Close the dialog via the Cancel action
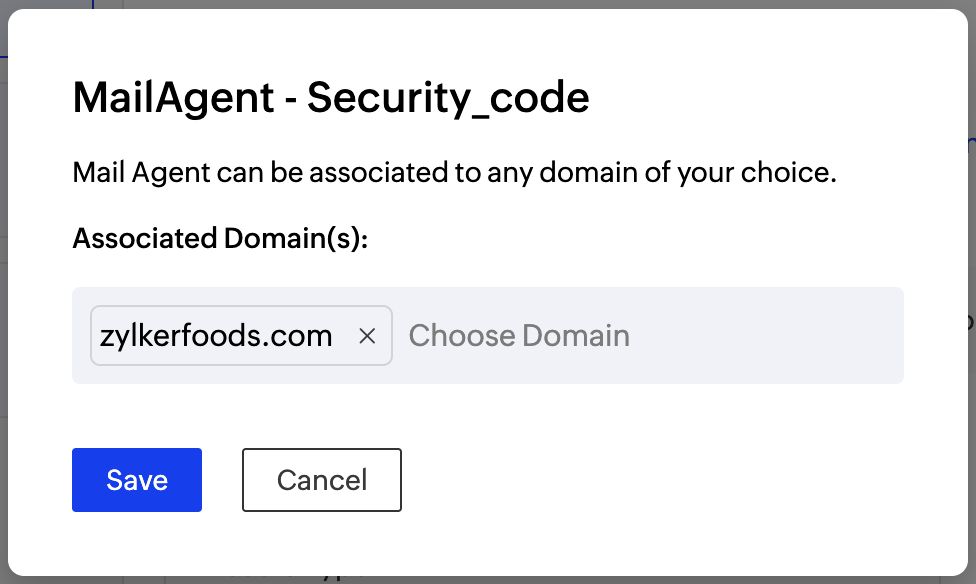The image size is (976, 584). [321, 480]
